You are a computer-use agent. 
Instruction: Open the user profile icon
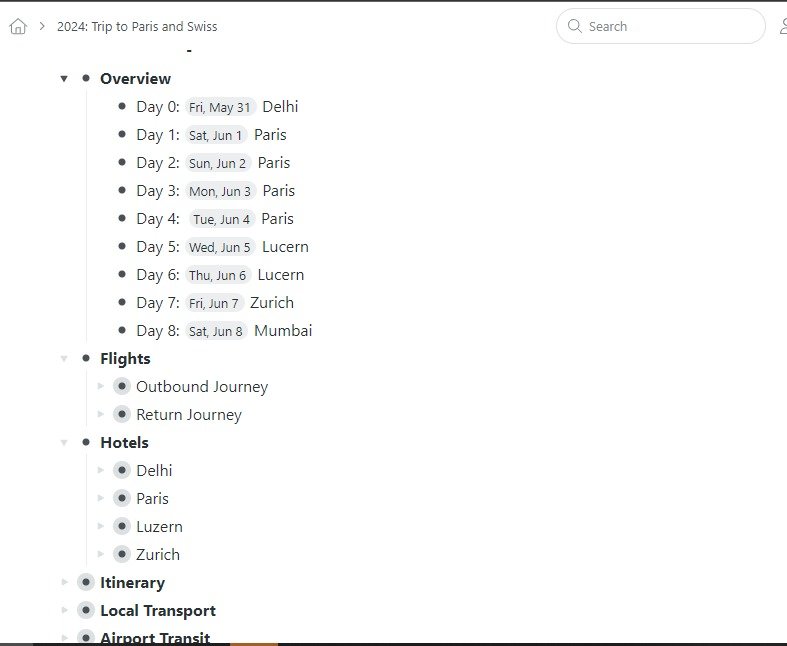[x=783, y=27]
